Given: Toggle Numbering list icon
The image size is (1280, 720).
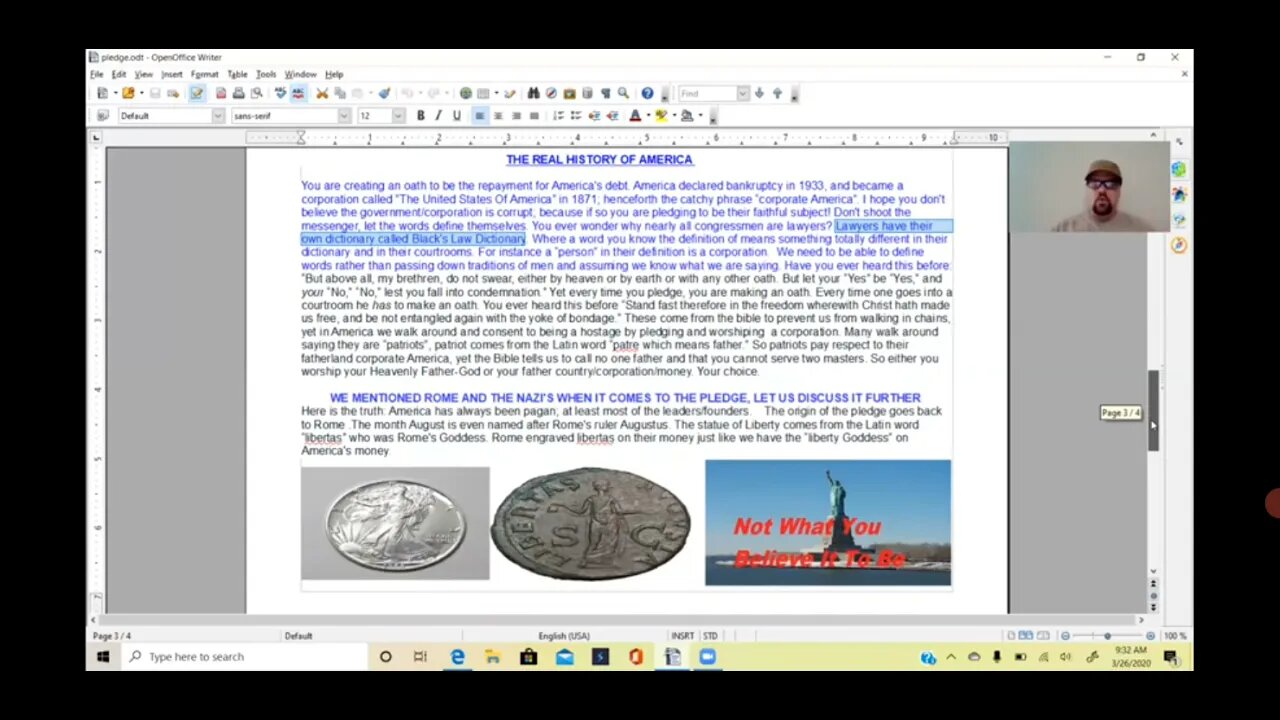Looking at the screenshot, I should [558, 116].
